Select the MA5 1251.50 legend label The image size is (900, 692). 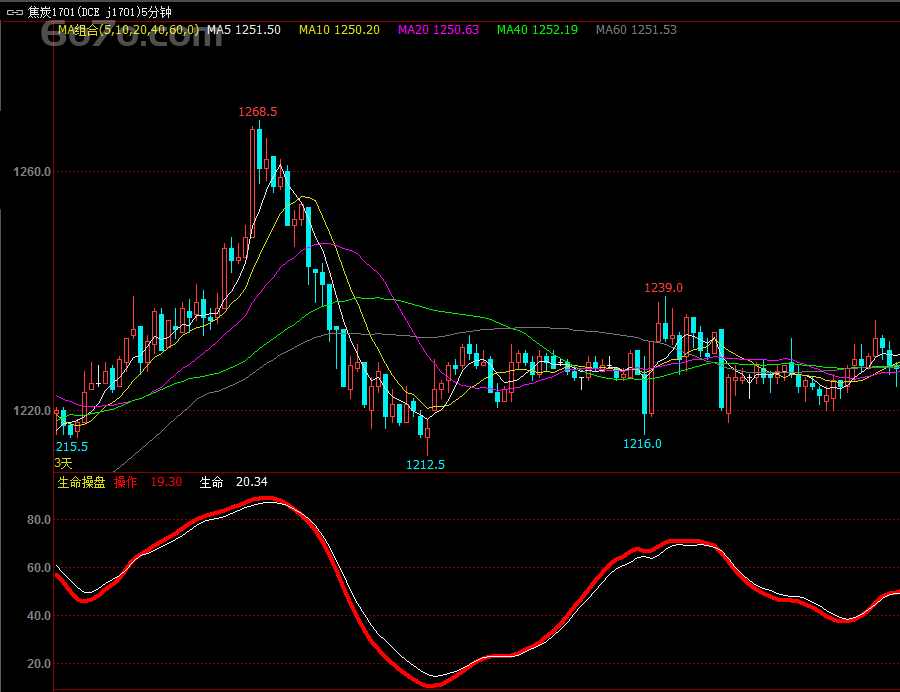point(243,30)
